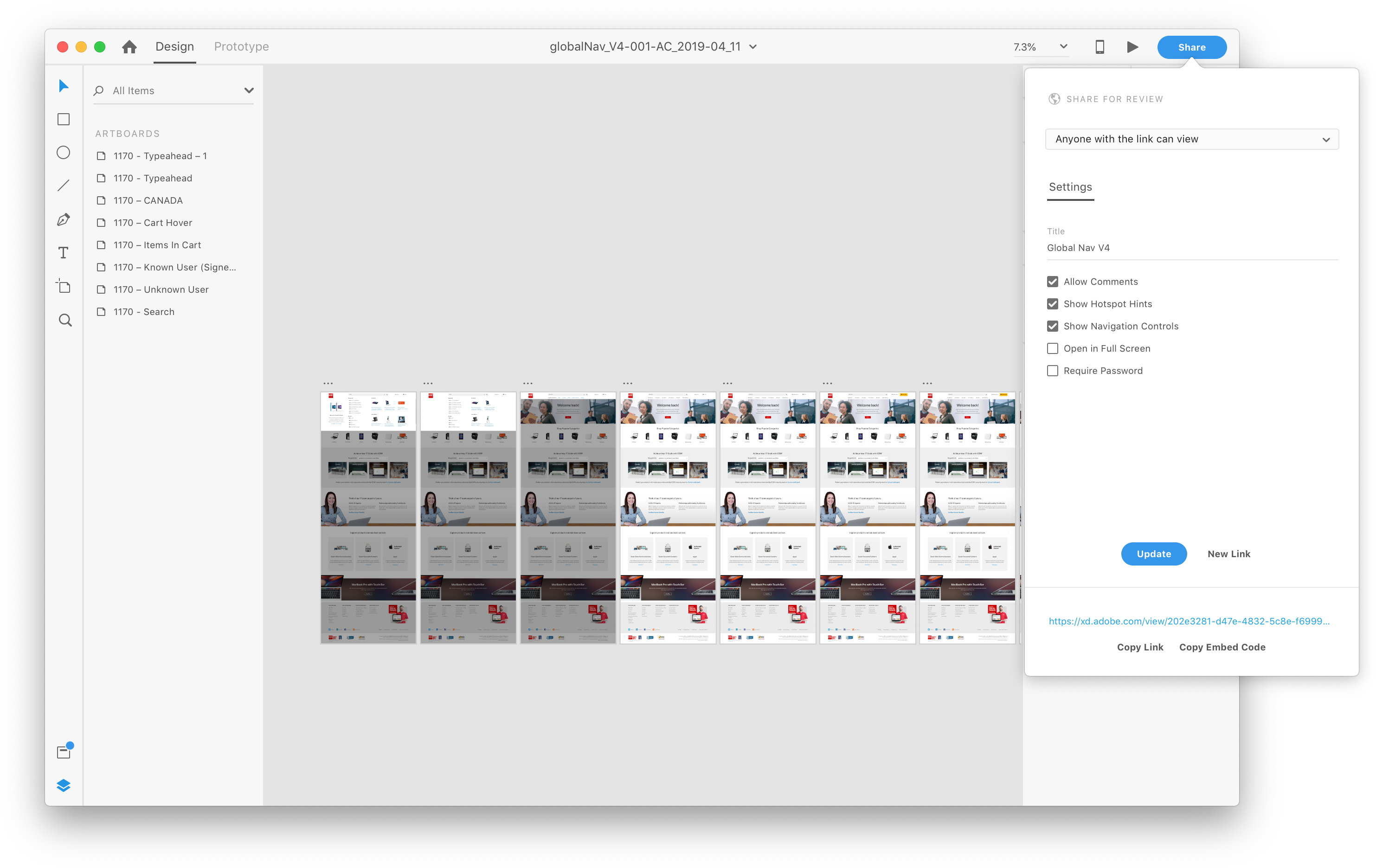Screen dimensions: 1376x868
Task: Open the zoom percentage dropdown
Action: pos(1063,47)
